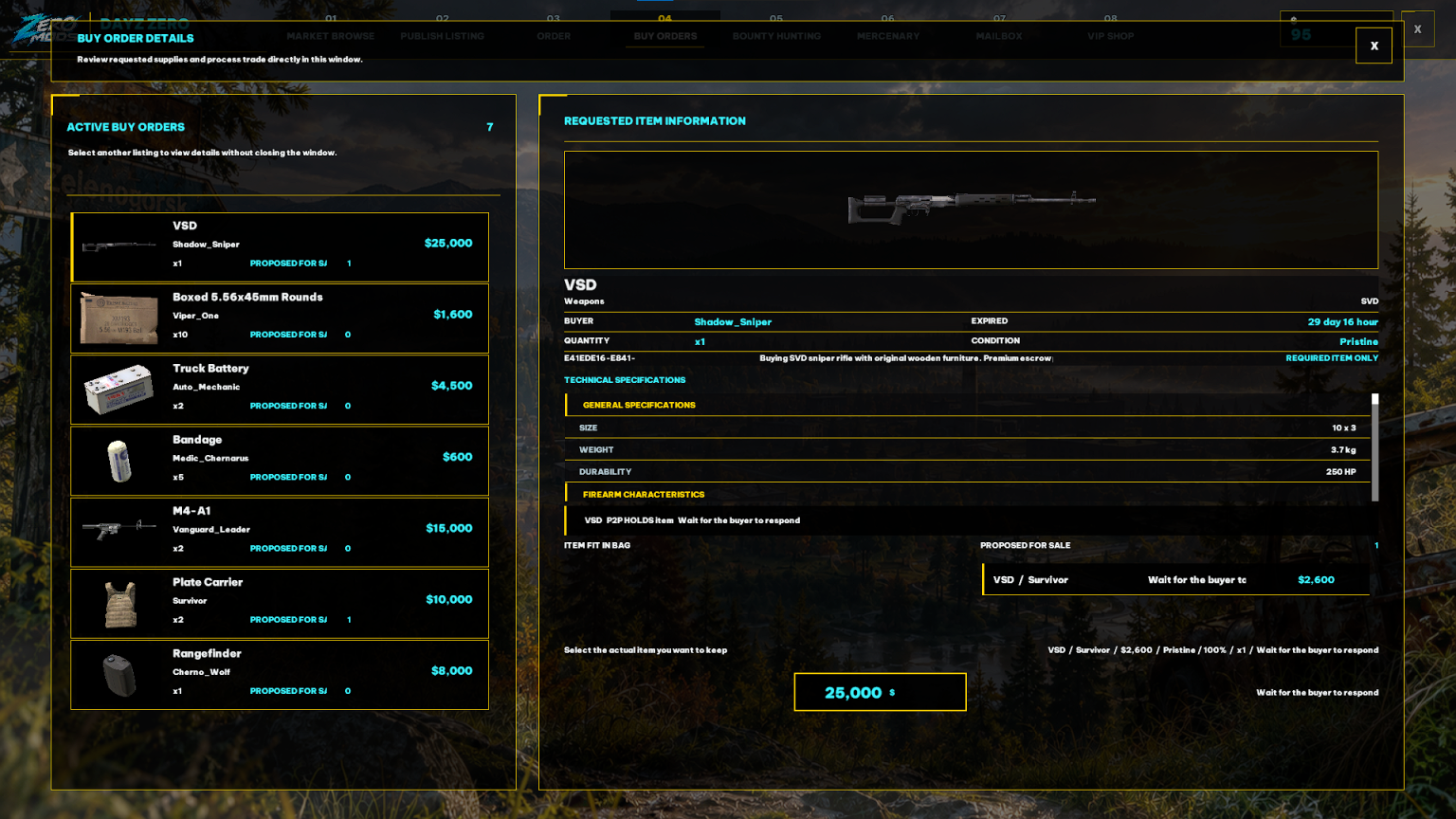Open the Market Browse tab
Screen dimensions: 1456x819
tap(331, 28)
